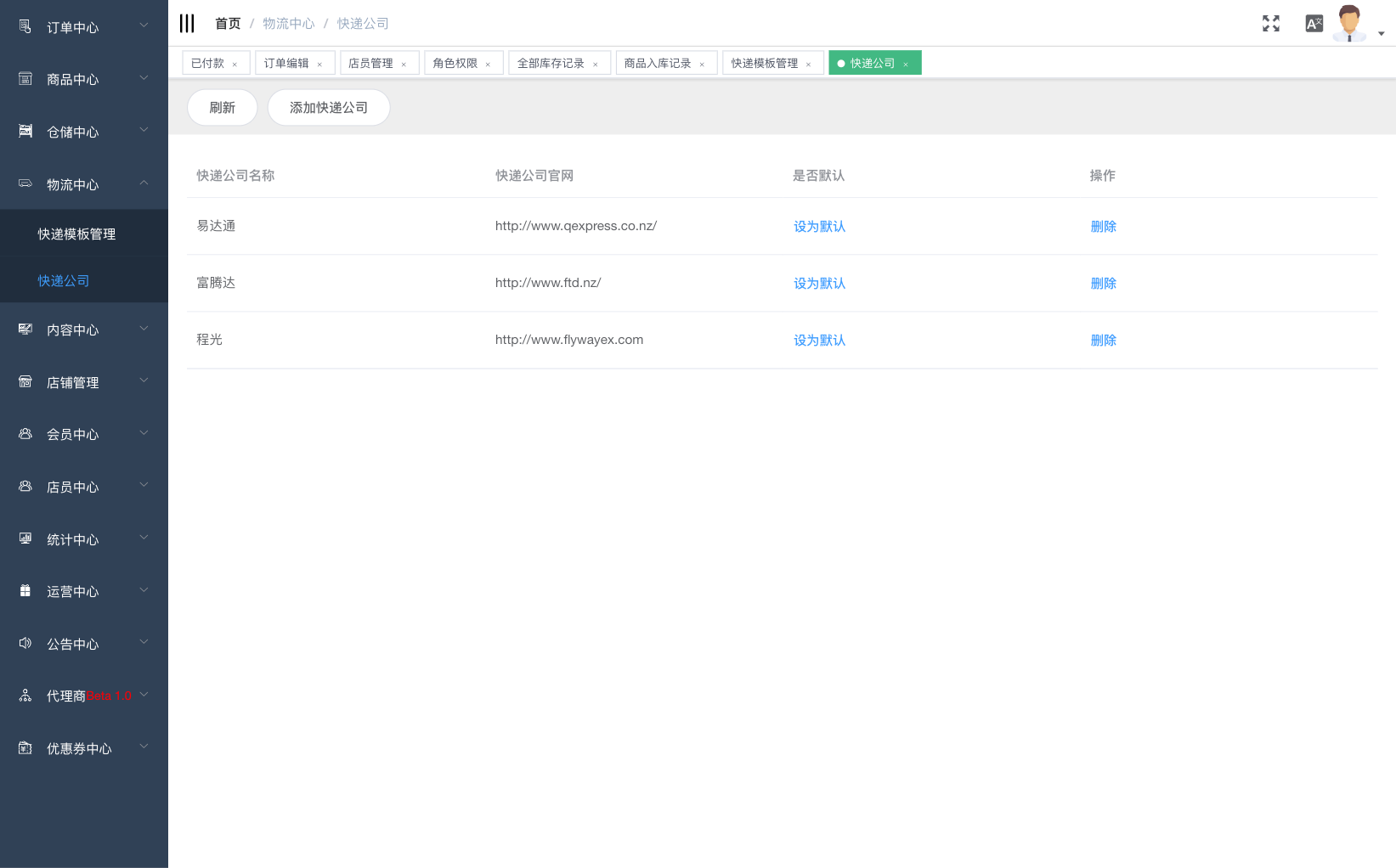Close the 角色权限 tab

[488, 65]
